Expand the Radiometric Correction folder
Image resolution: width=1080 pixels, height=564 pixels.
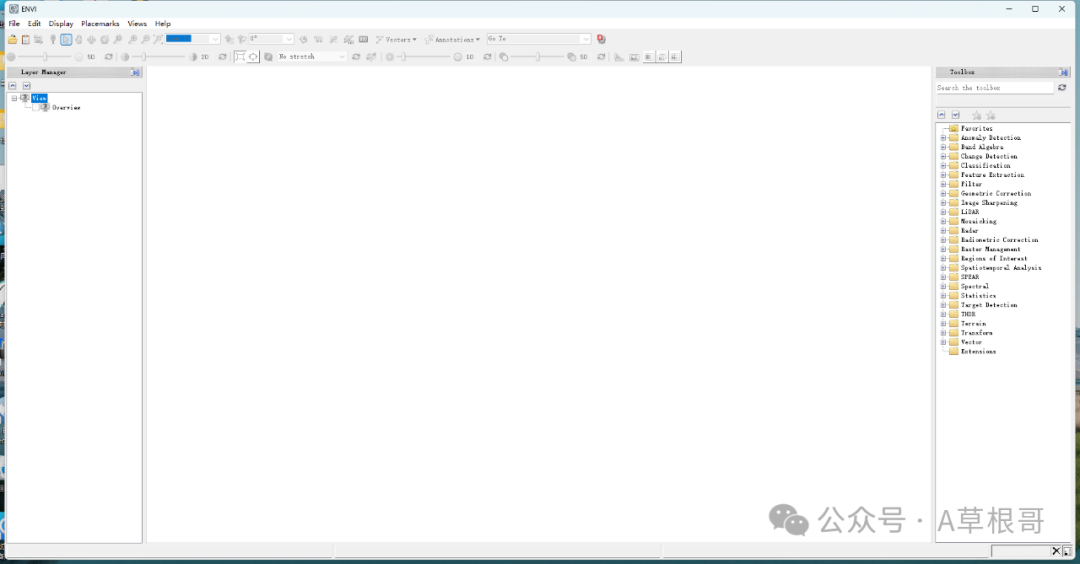pyautogui.click(x=943, y=240)
